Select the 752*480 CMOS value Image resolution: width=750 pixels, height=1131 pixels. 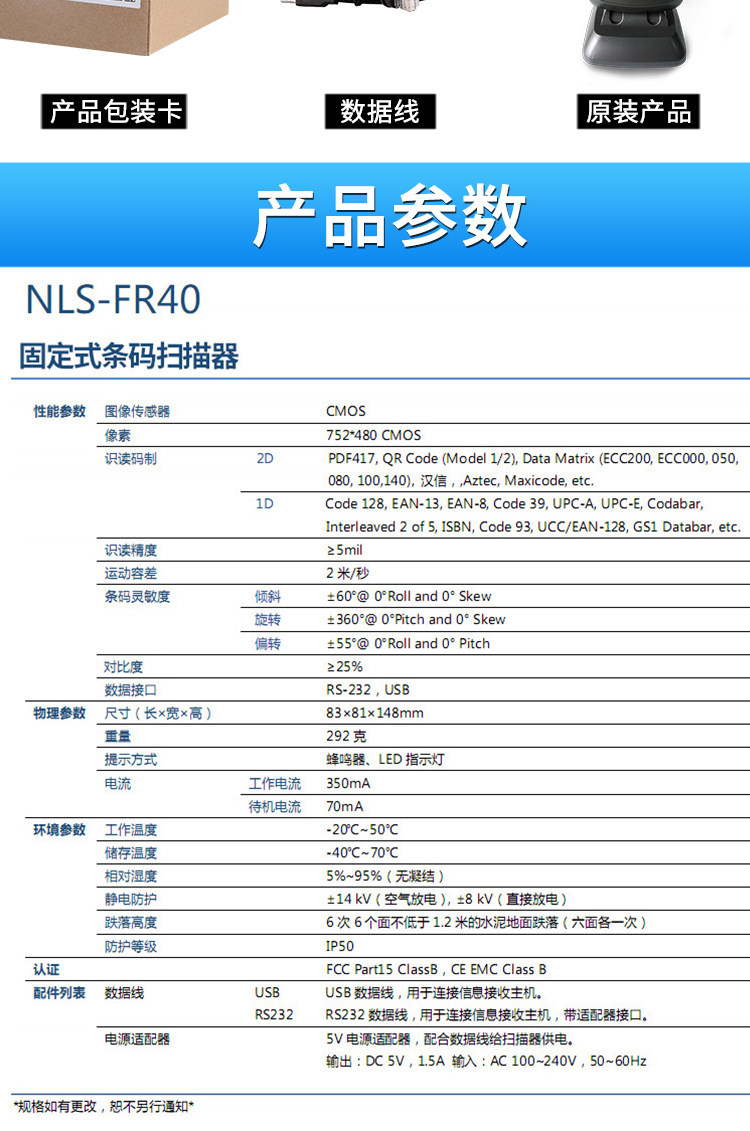(x=374, y=435)
